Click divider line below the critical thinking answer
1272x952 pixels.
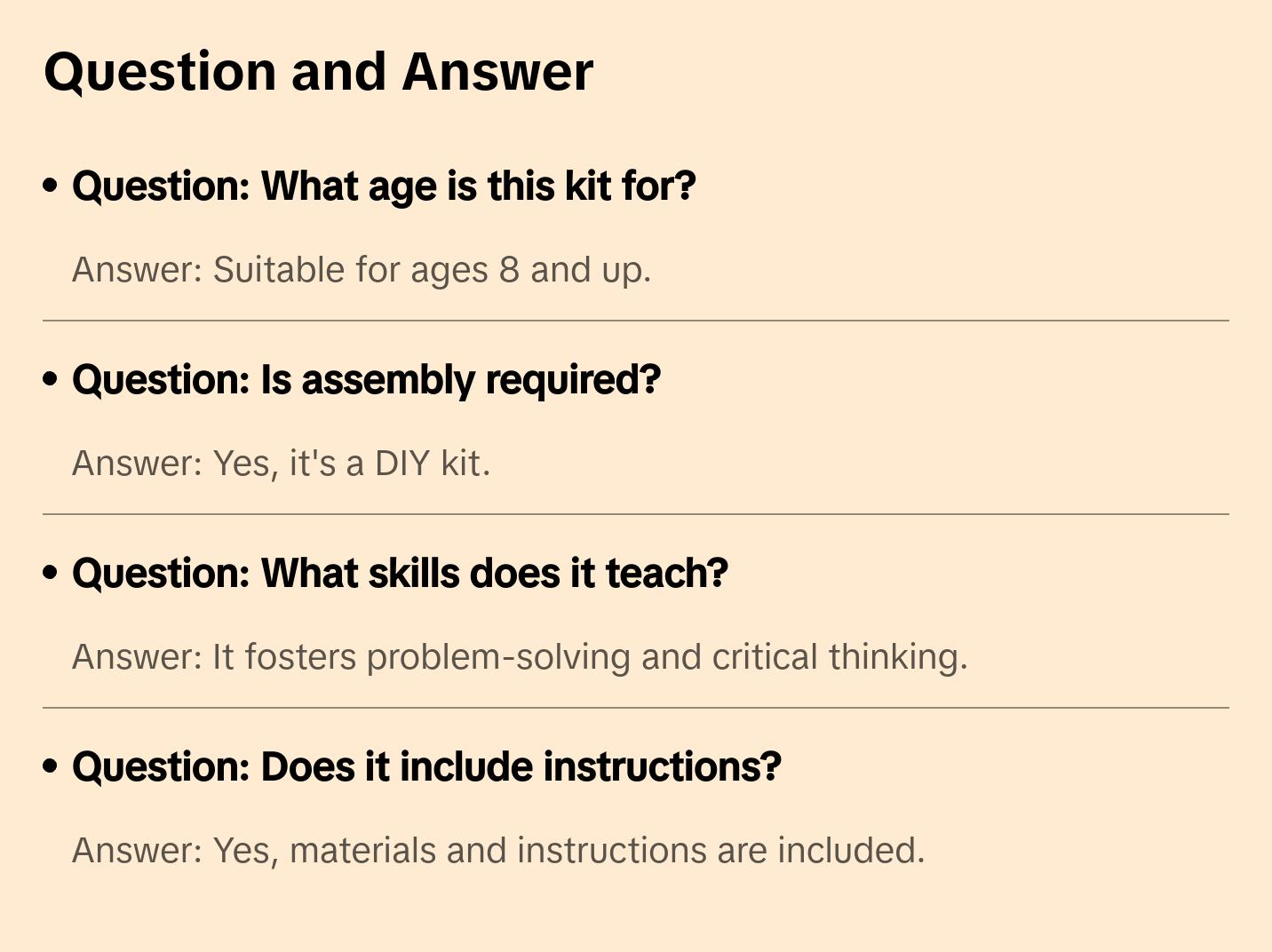tap(636, 708)
